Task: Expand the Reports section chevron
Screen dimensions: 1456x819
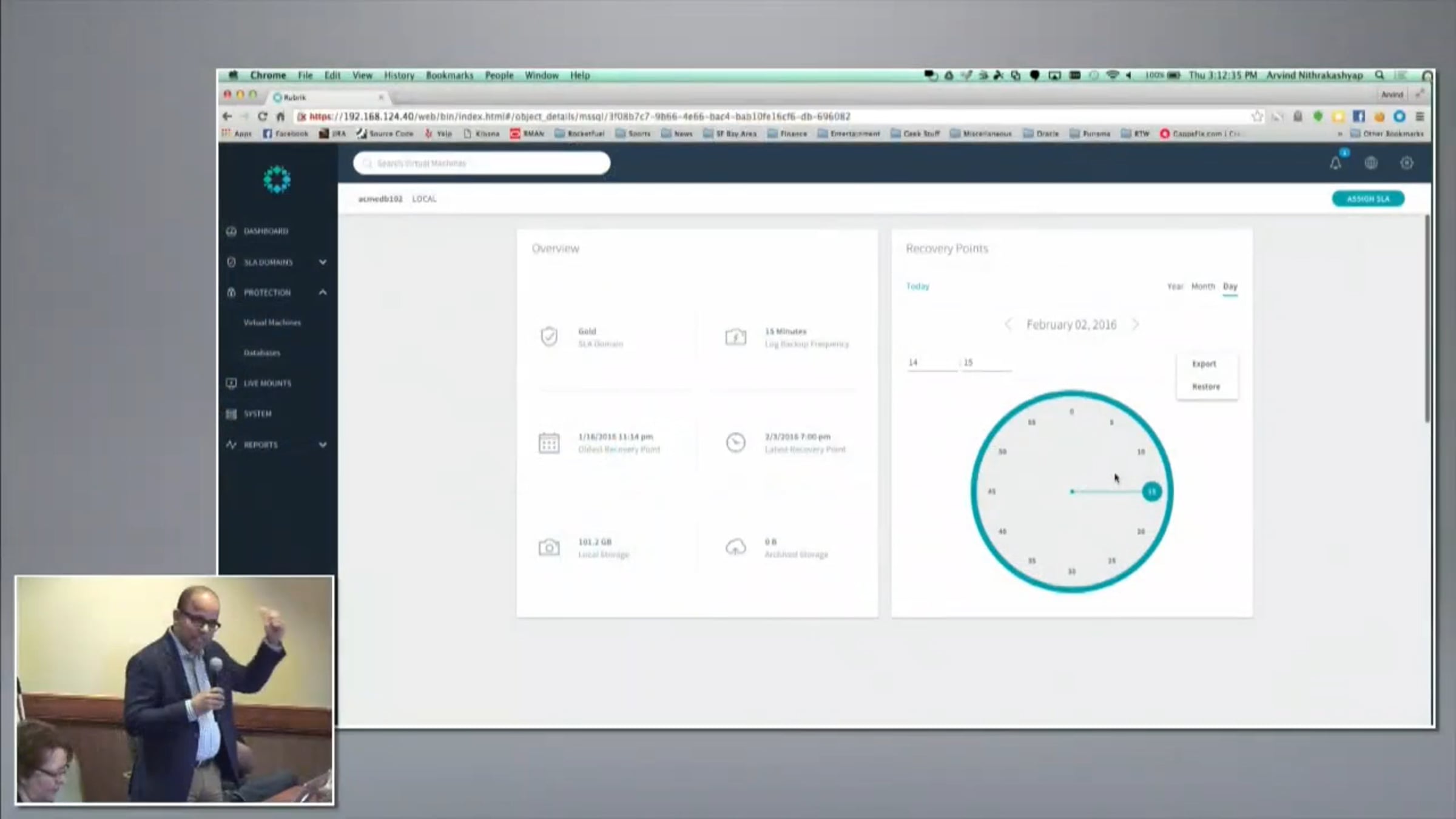Action: 323,445
